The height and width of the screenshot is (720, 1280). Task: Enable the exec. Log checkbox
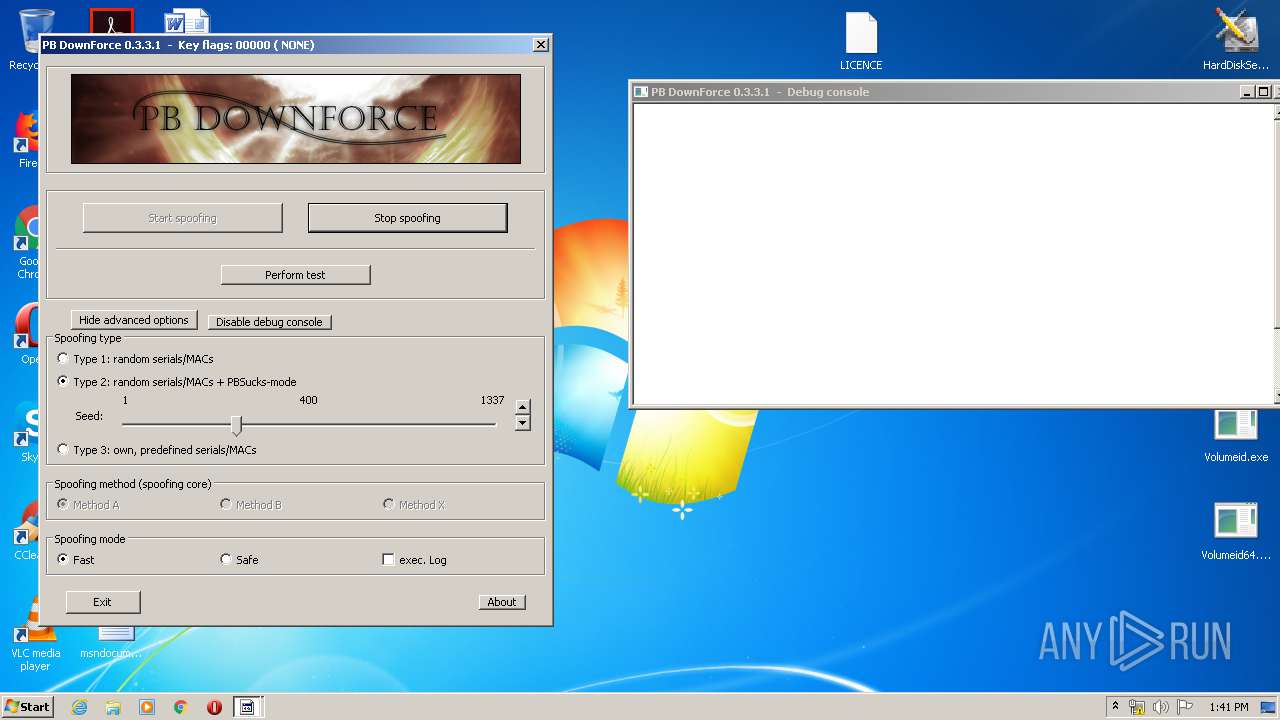[x=415, y=560]
